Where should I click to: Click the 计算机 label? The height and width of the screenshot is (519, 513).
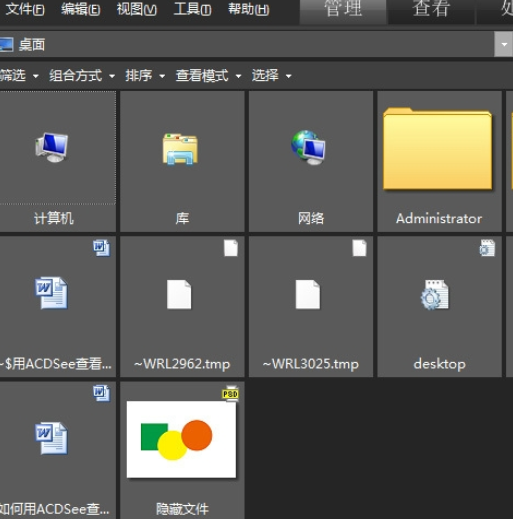click(x=54, y=219)
